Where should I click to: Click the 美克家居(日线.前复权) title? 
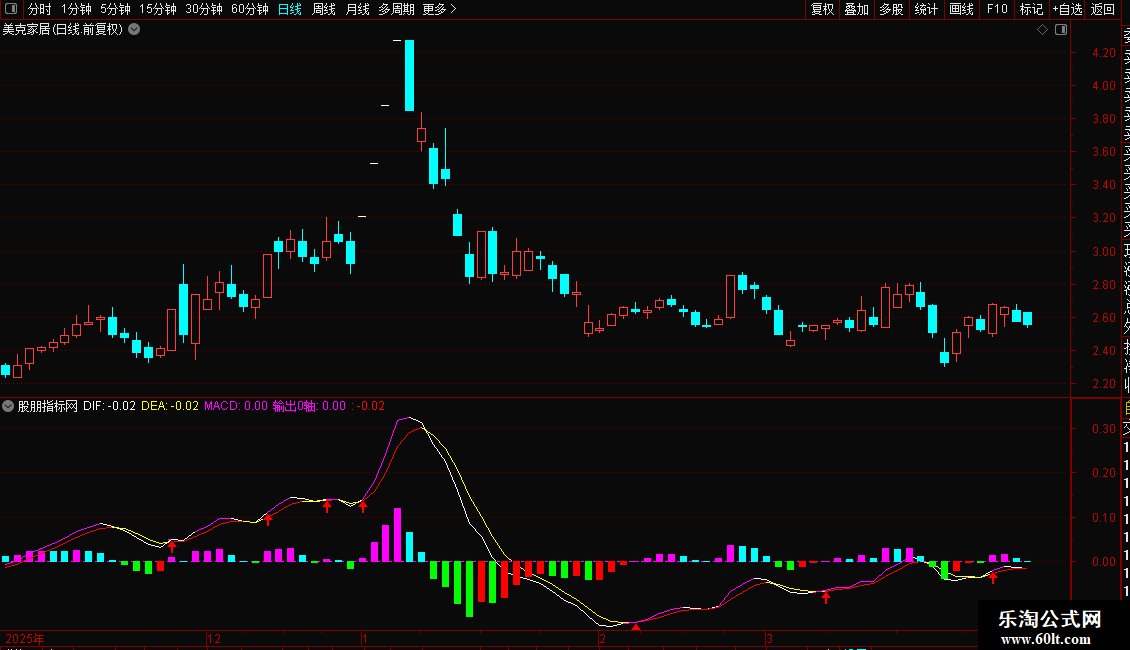click(x=63, y=29)
